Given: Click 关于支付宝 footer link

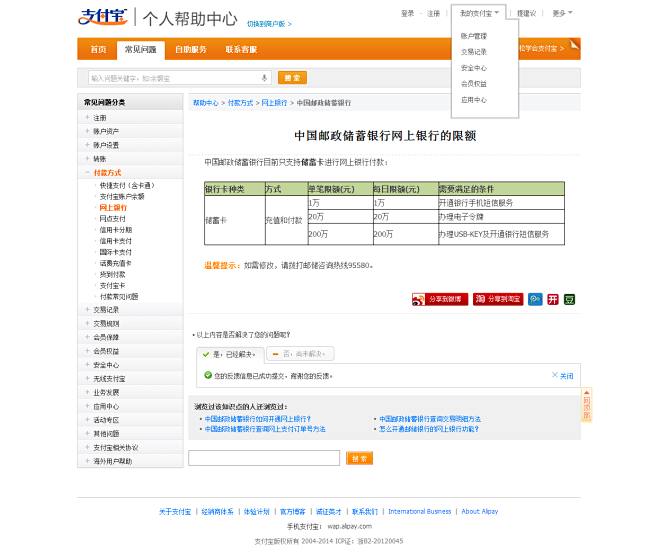Looking at the screenshot, I should tap(175, 511).
